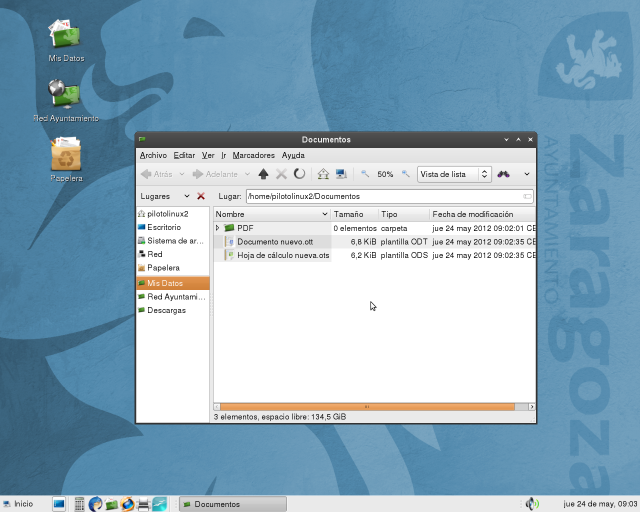Go to the Home folder icon
The width and height of the screenshot is (640, 512).
pos(323,174)
